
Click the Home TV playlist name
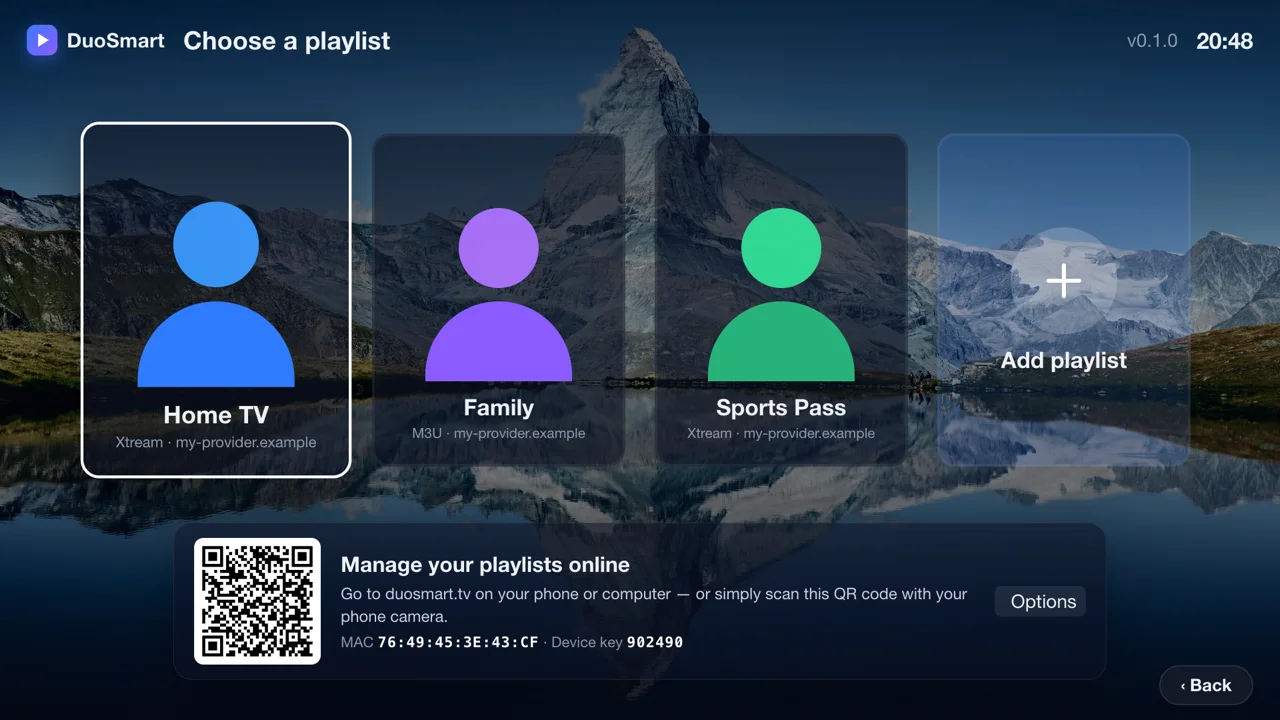click(x=216, y=415)
